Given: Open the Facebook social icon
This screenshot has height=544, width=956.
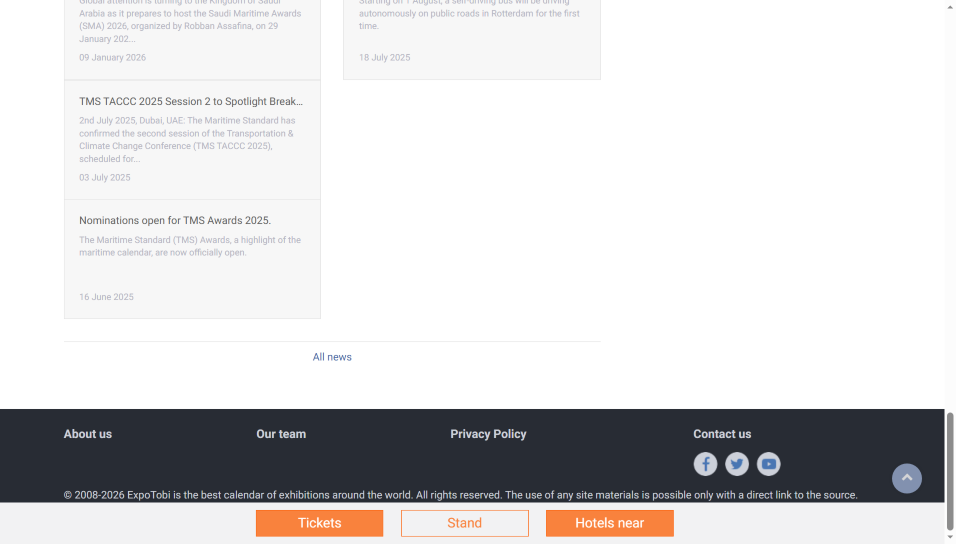Looking at the screenshot, I should click(705, 464).
